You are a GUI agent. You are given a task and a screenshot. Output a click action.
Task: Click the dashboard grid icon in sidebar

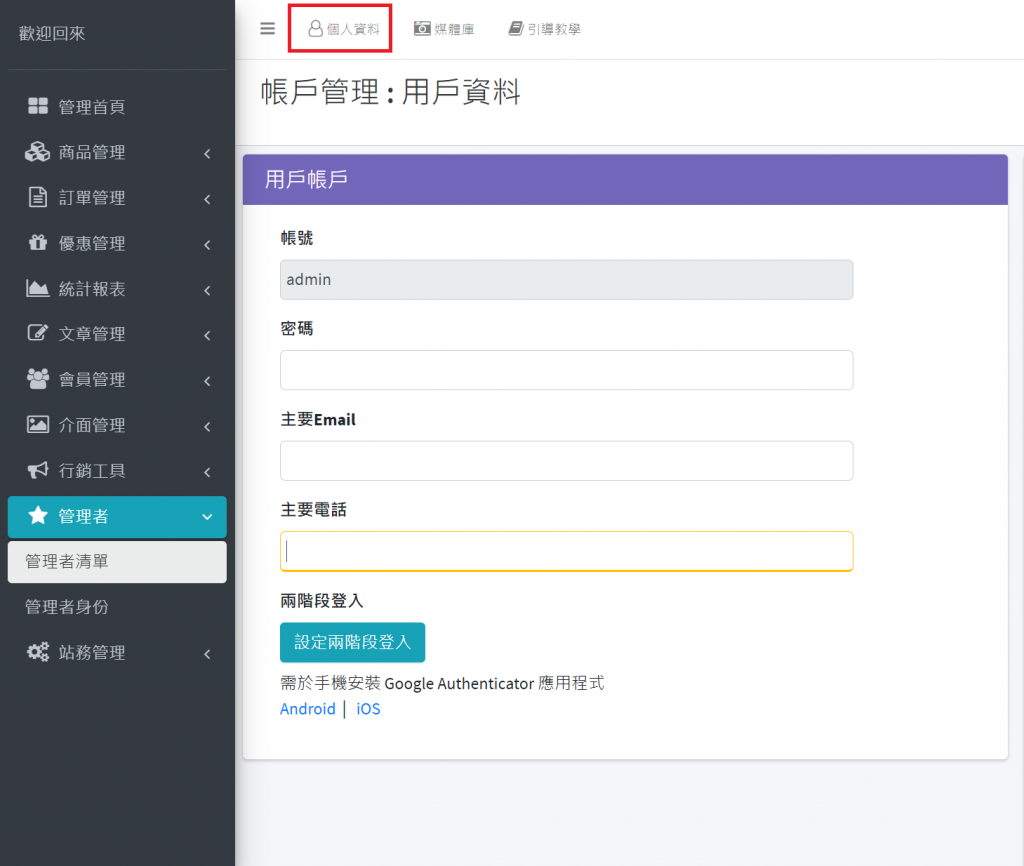(38, 106)
